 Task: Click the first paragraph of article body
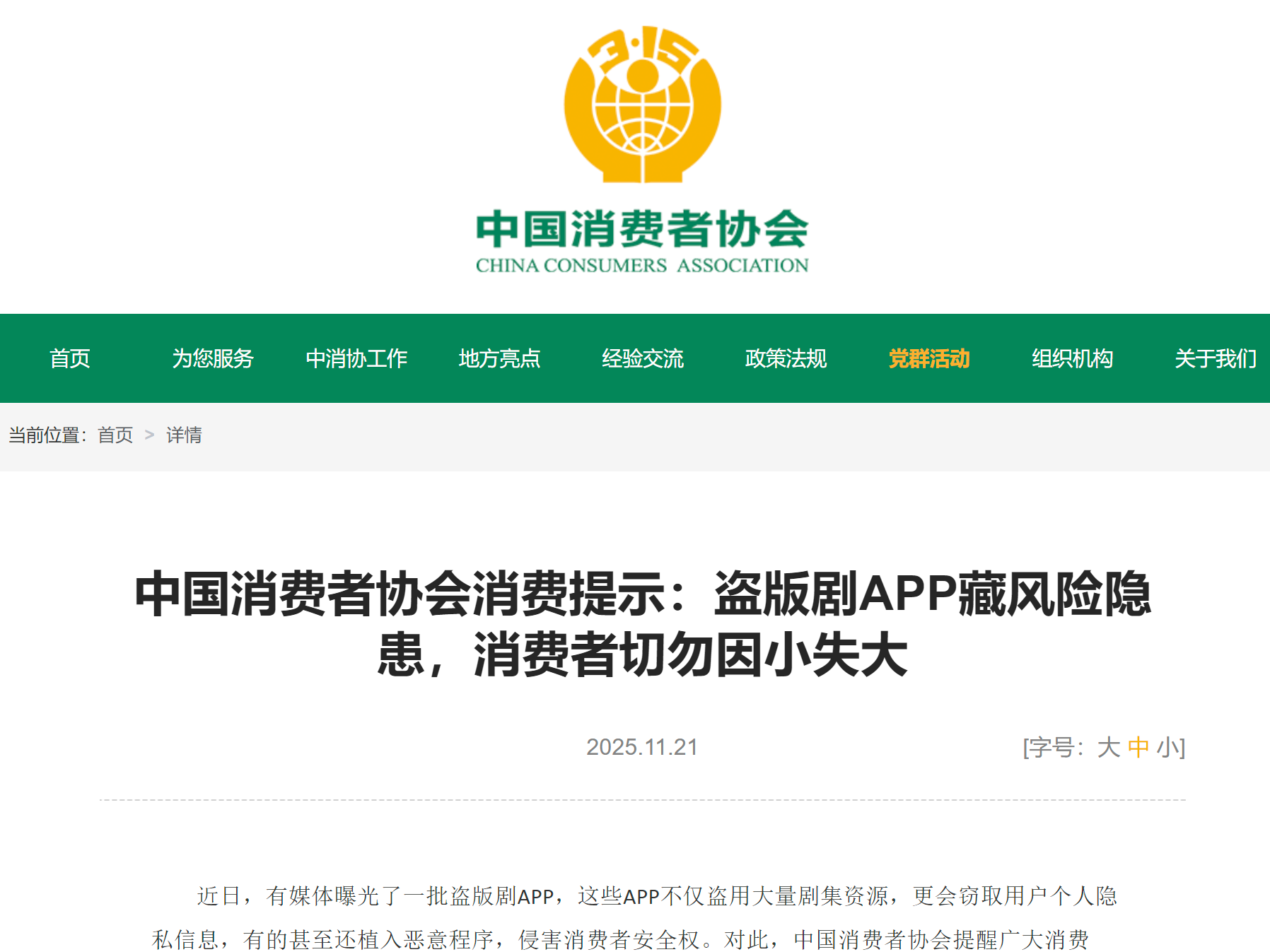click(x=636, y=919)
